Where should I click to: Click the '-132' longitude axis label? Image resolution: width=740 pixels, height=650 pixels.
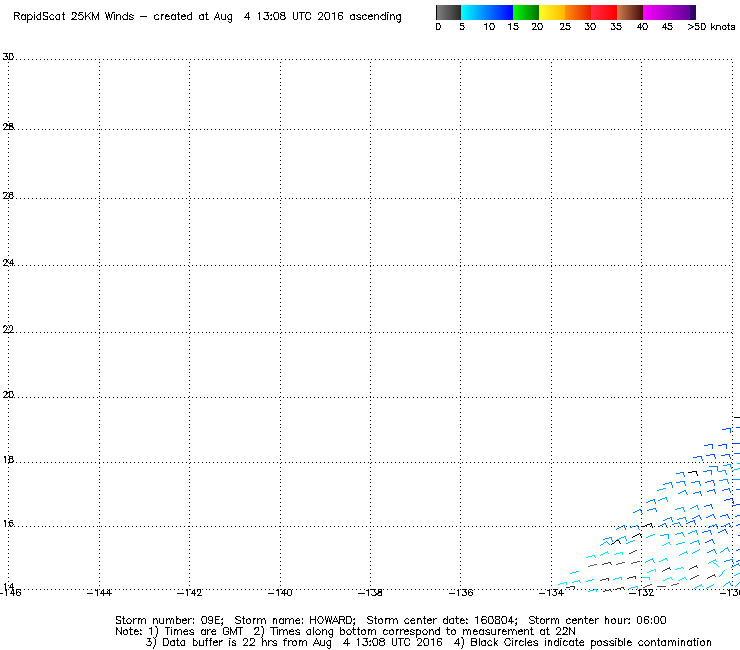click(x=641, y=593)
